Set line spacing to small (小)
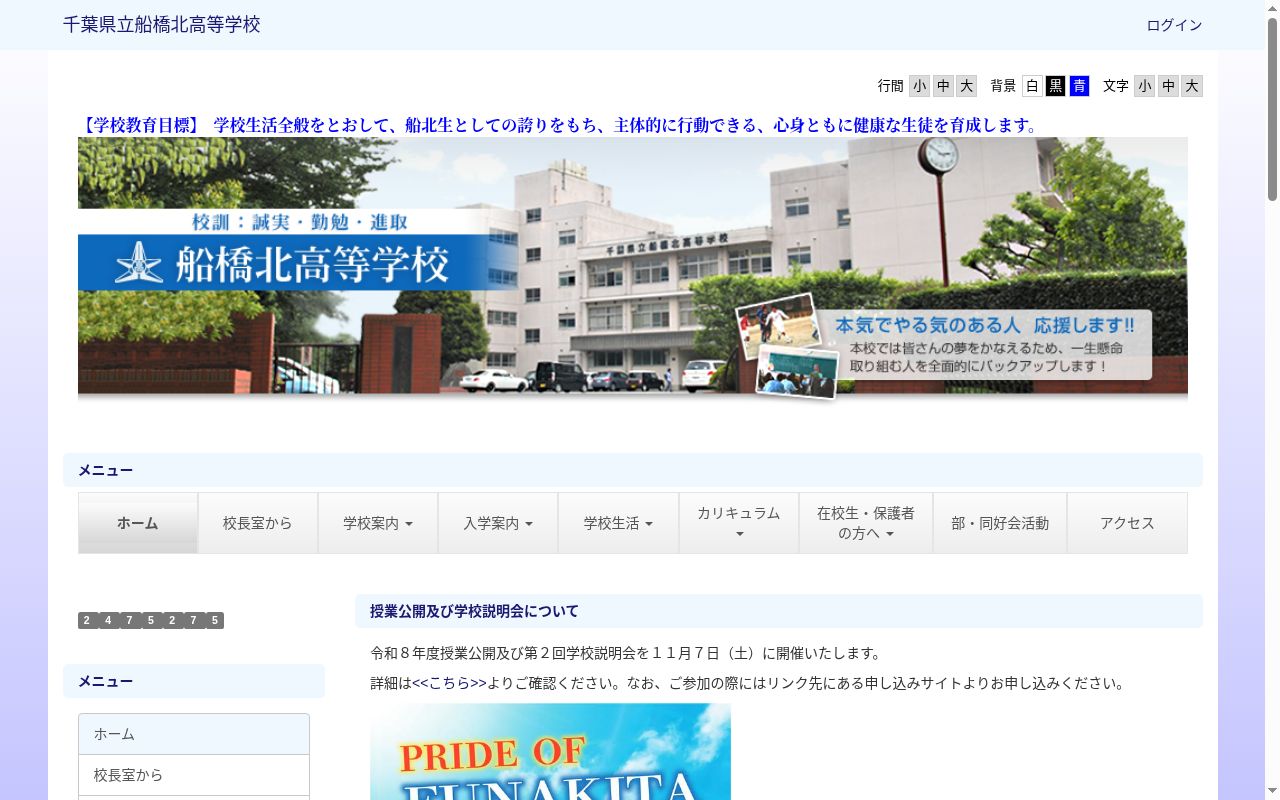The image size is (1280, 800). 919,86
